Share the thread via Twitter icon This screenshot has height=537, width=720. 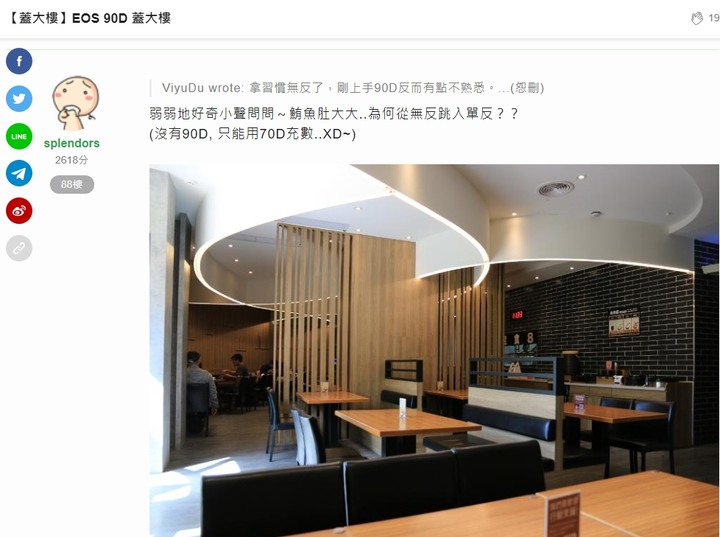[x=19, y=99]
